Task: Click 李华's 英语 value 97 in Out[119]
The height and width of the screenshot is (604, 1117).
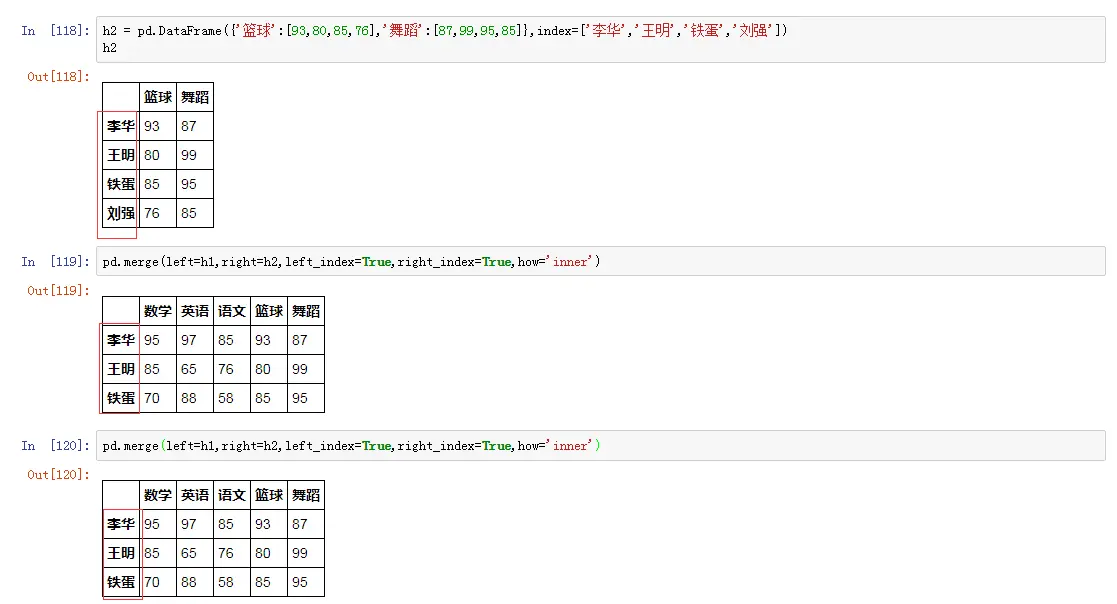Action: tap(194, 340)
